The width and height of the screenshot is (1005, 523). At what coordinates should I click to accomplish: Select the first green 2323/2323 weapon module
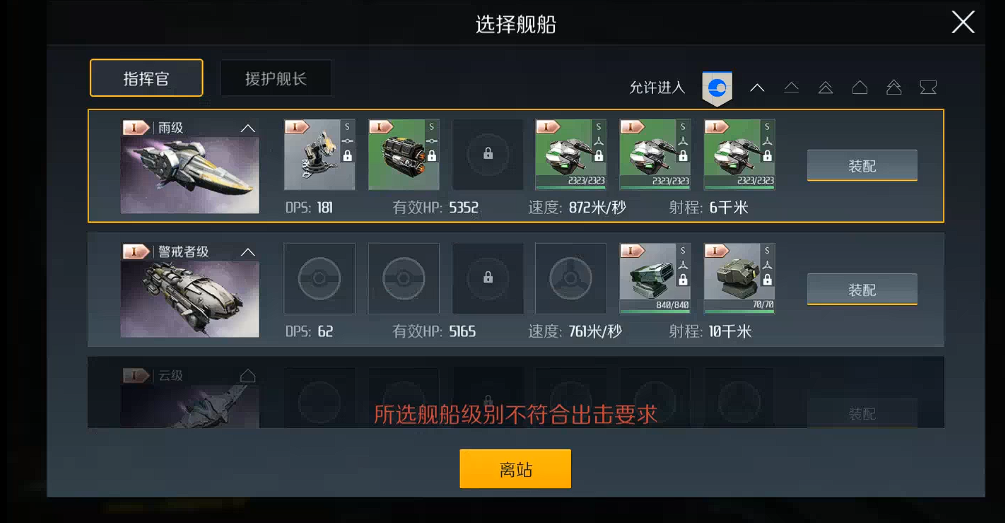(571, 154)
